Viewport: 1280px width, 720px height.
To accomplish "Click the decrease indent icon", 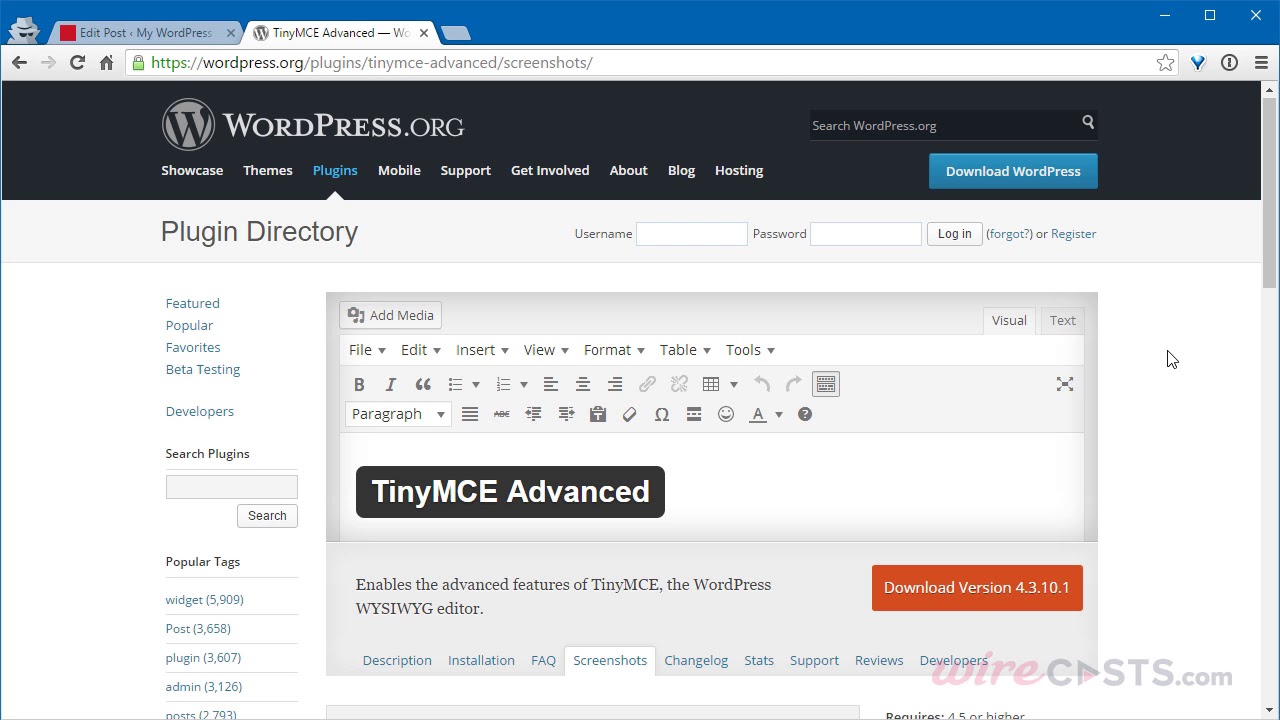I will coord(534,414).
